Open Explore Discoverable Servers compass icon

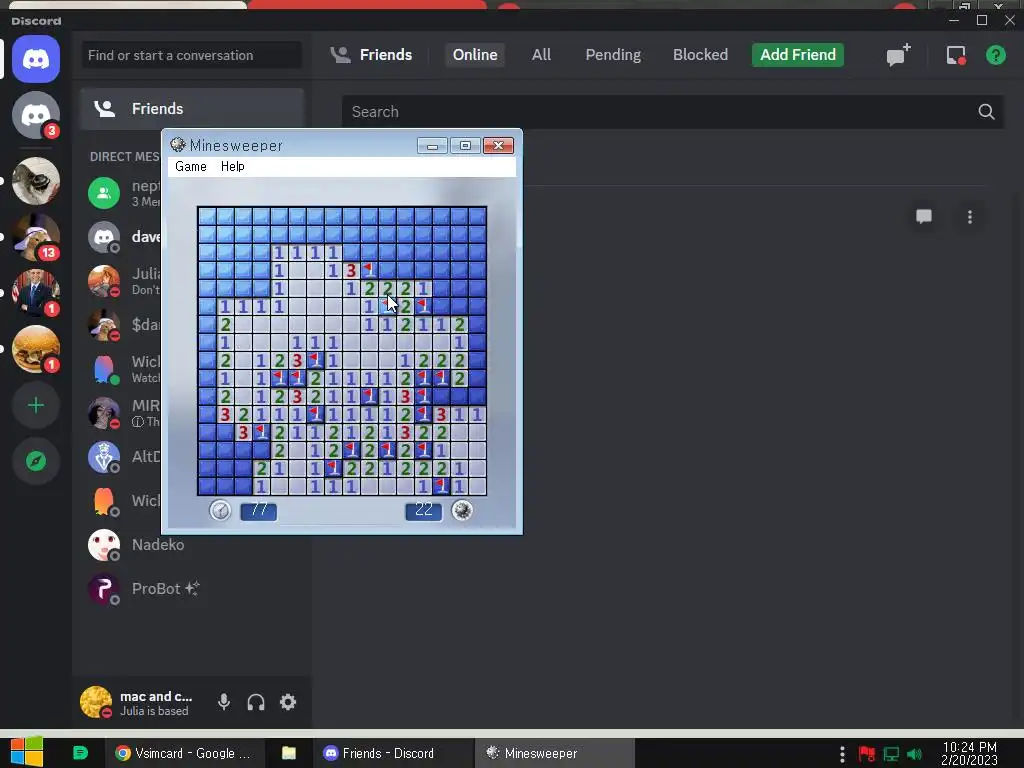click(x=36, y=461)
